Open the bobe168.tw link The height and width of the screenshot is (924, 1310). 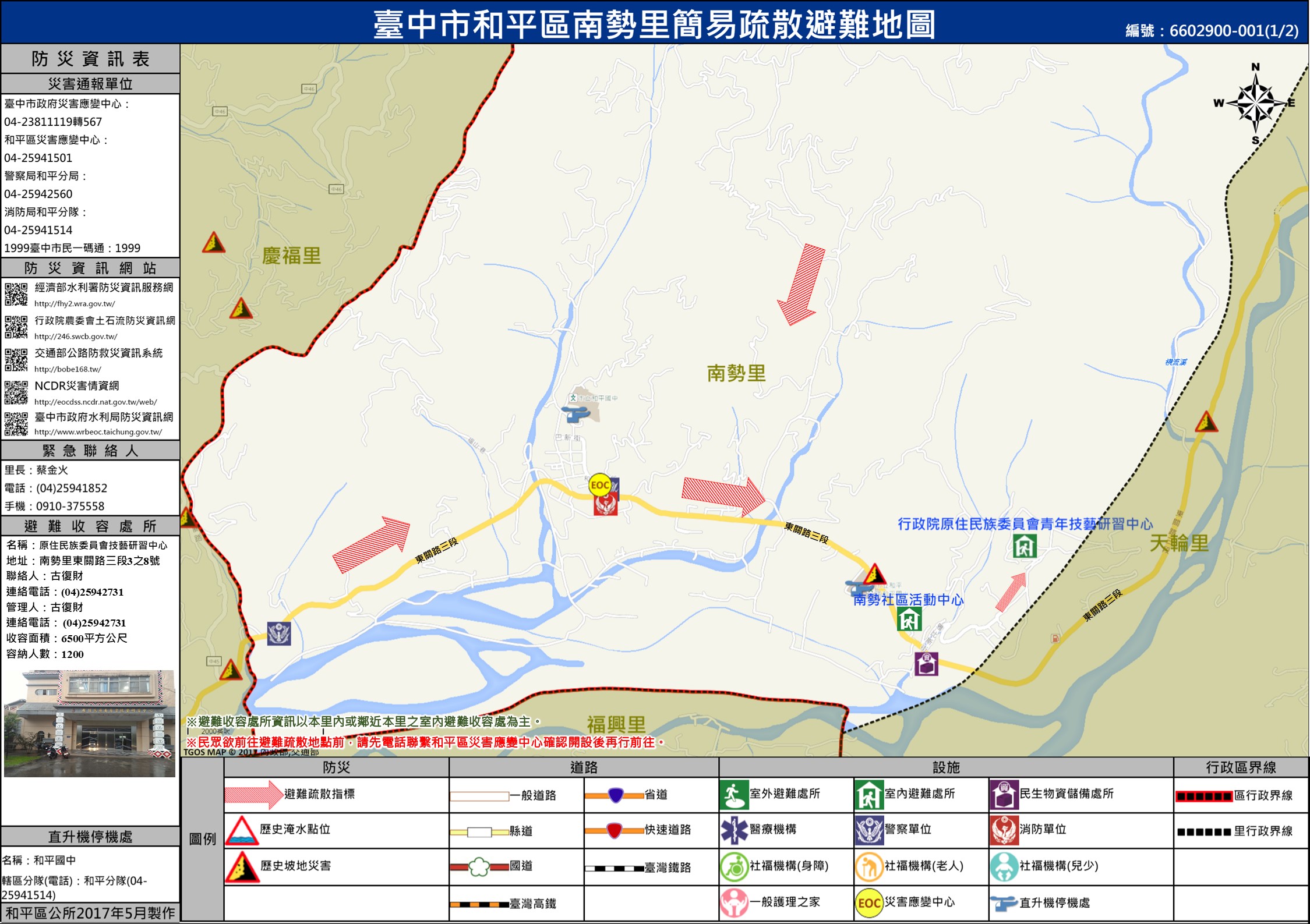point(68,369)
